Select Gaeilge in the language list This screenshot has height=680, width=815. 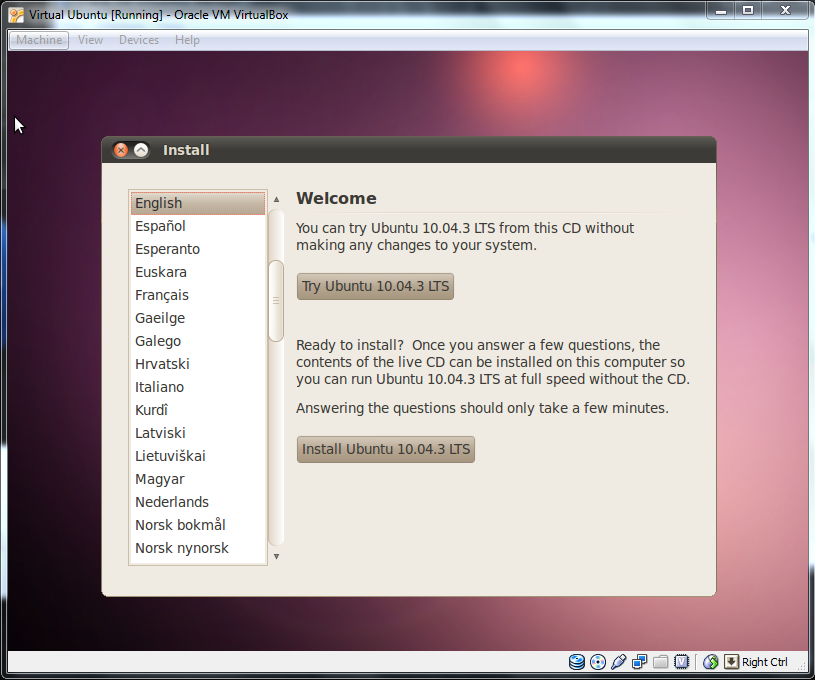[x=198, y=318]
